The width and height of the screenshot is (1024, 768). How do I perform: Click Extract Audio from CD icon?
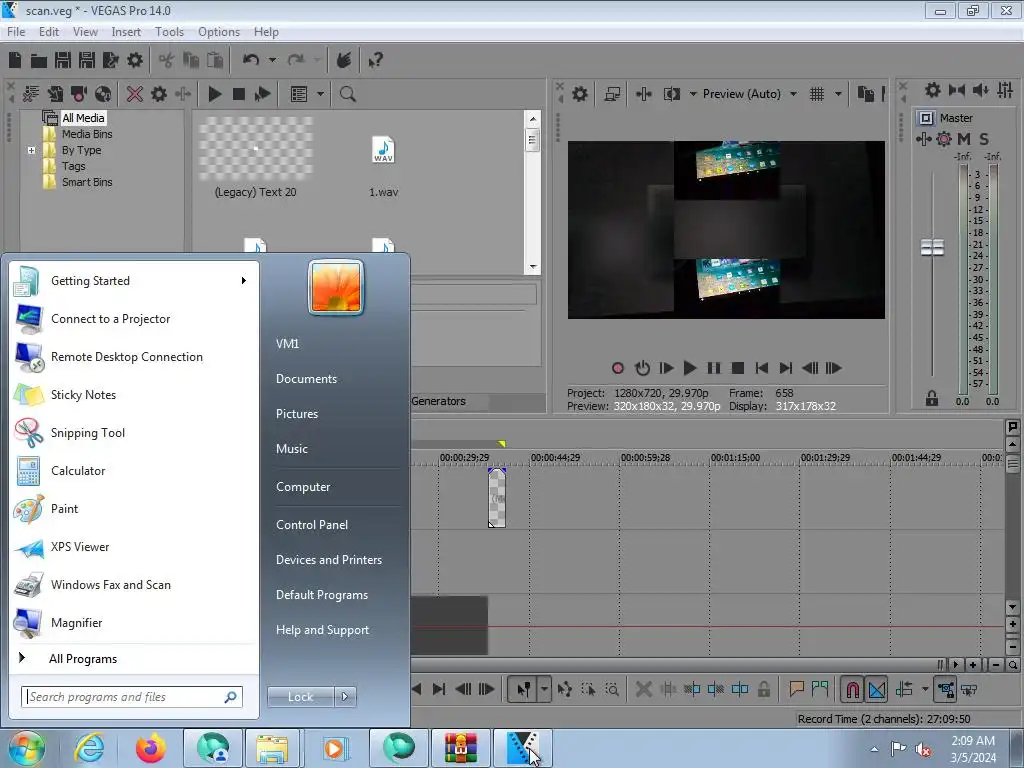click(x=103, y=94)
